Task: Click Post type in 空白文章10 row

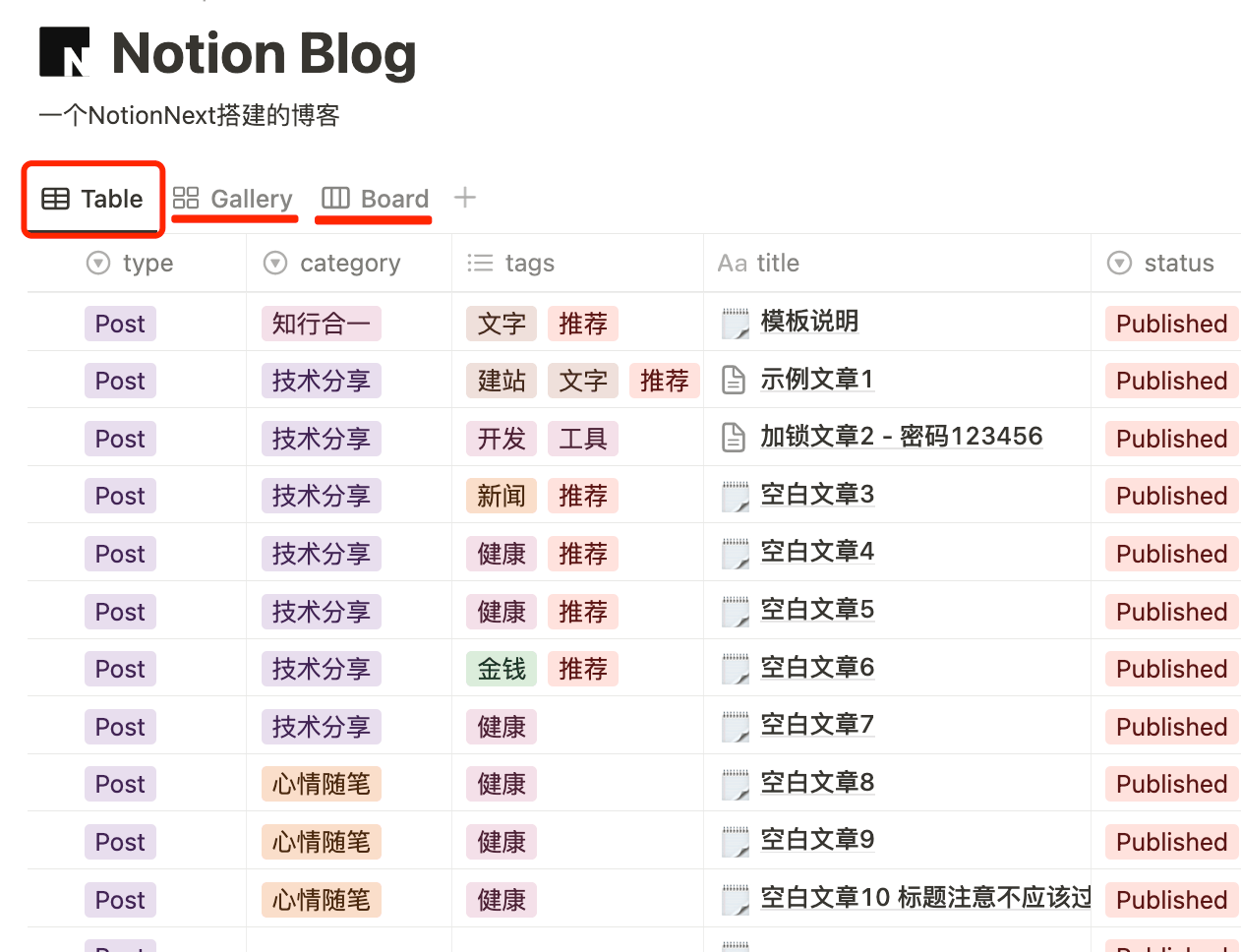Action: 120,900
